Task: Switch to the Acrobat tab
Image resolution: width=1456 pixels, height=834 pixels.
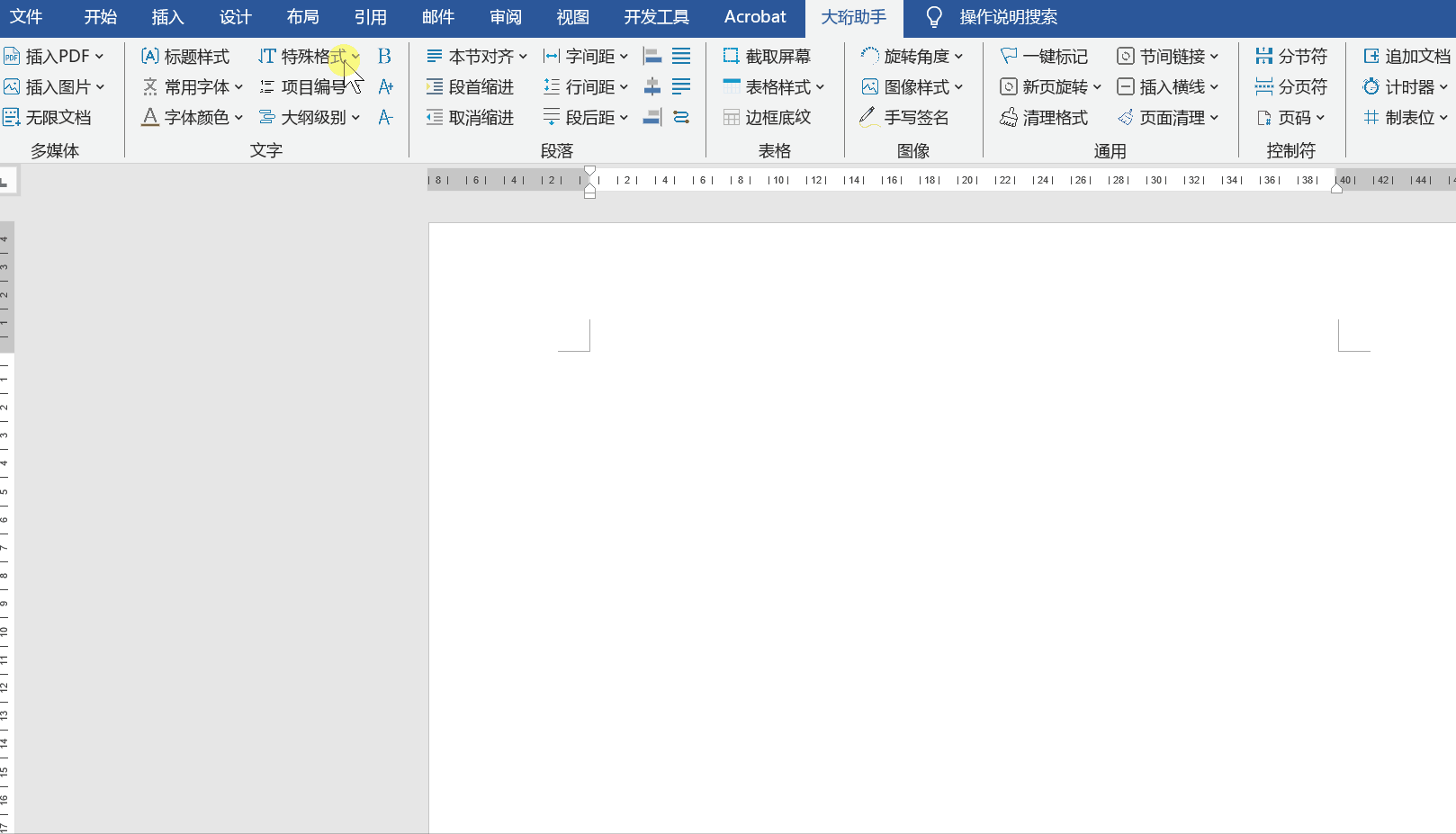Action: click(755, 17)
